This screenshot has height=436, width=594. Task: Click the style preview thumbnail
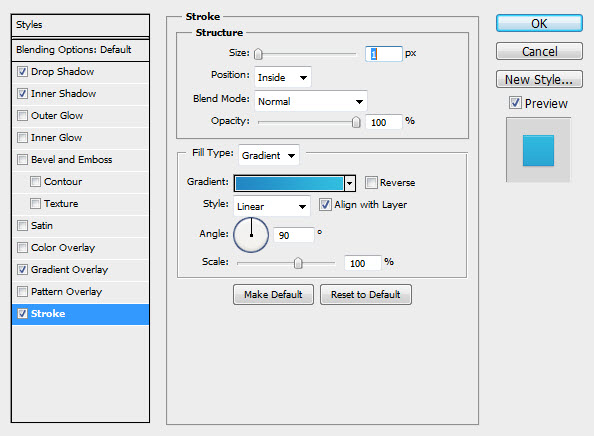click(538, 150)
